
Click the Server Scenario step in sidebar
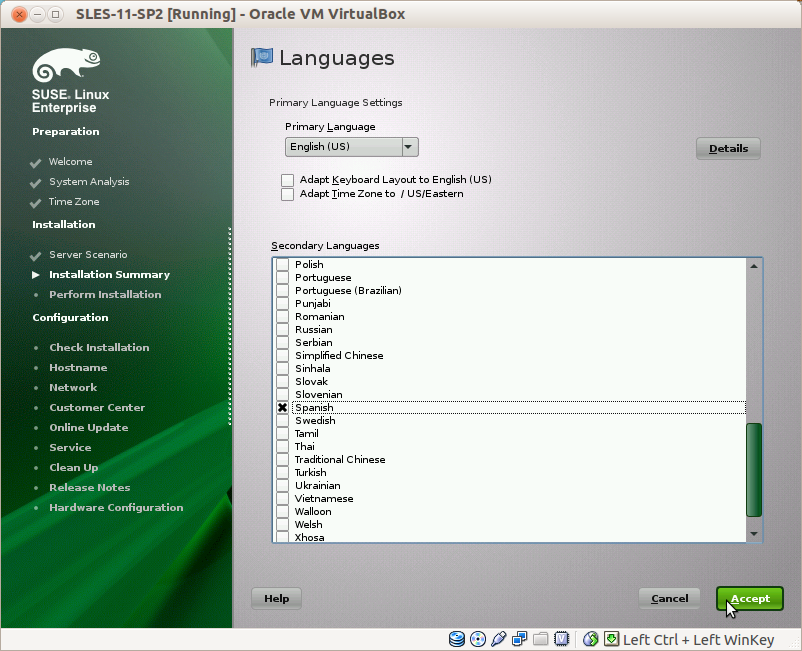(x=88, y=255)
